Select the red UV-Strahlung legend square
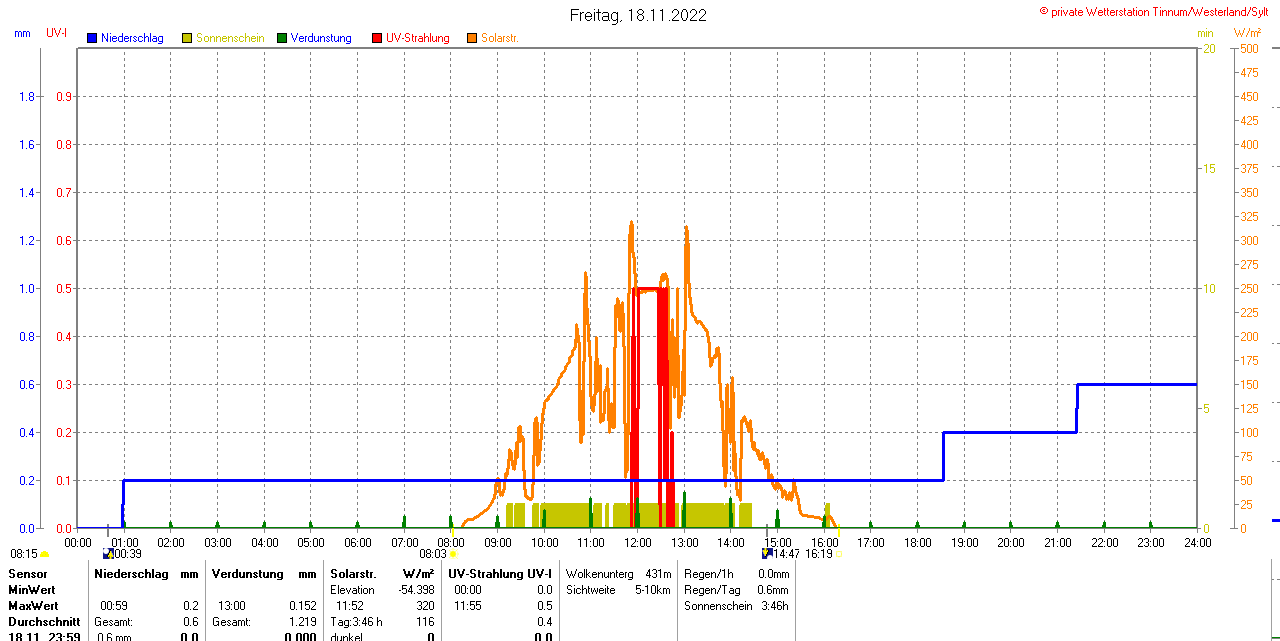The image size is (1280, 641). (x=377, y=38)
